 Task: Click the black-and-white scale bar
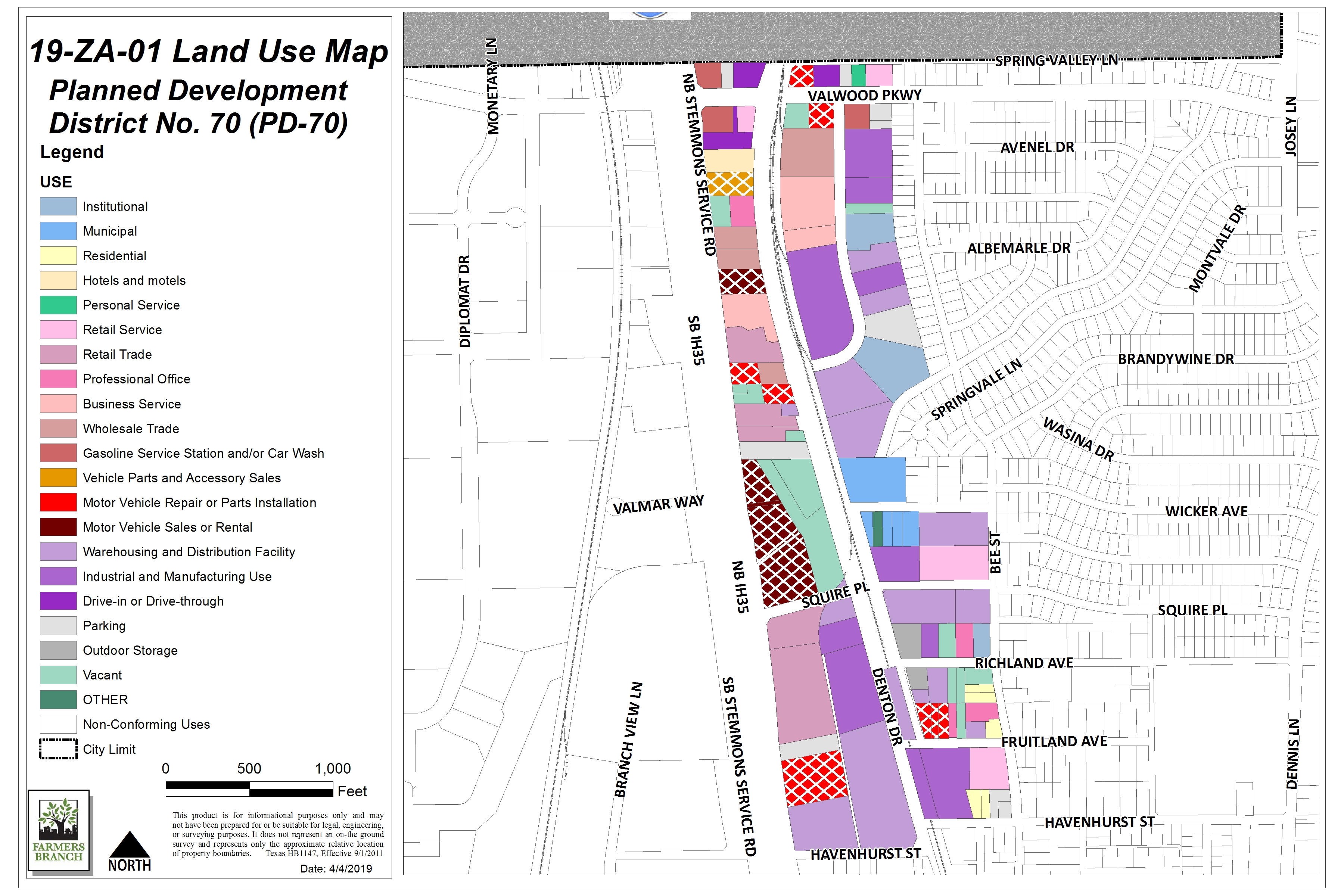tap(249, 789)
